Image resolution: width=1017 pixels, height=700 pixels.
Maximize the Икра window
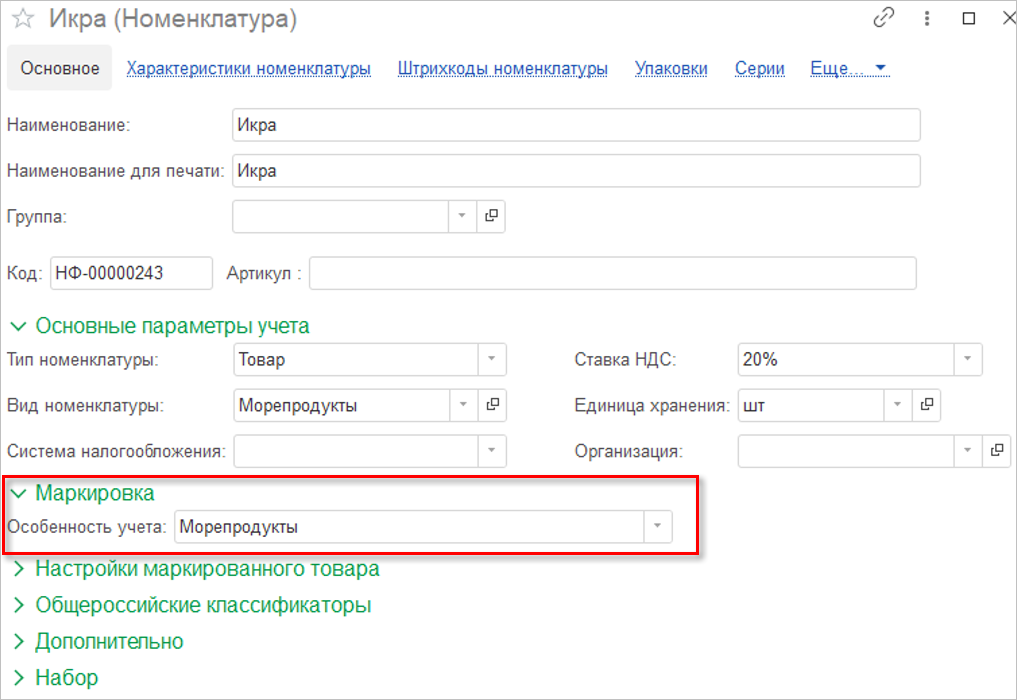pos(969,18)
